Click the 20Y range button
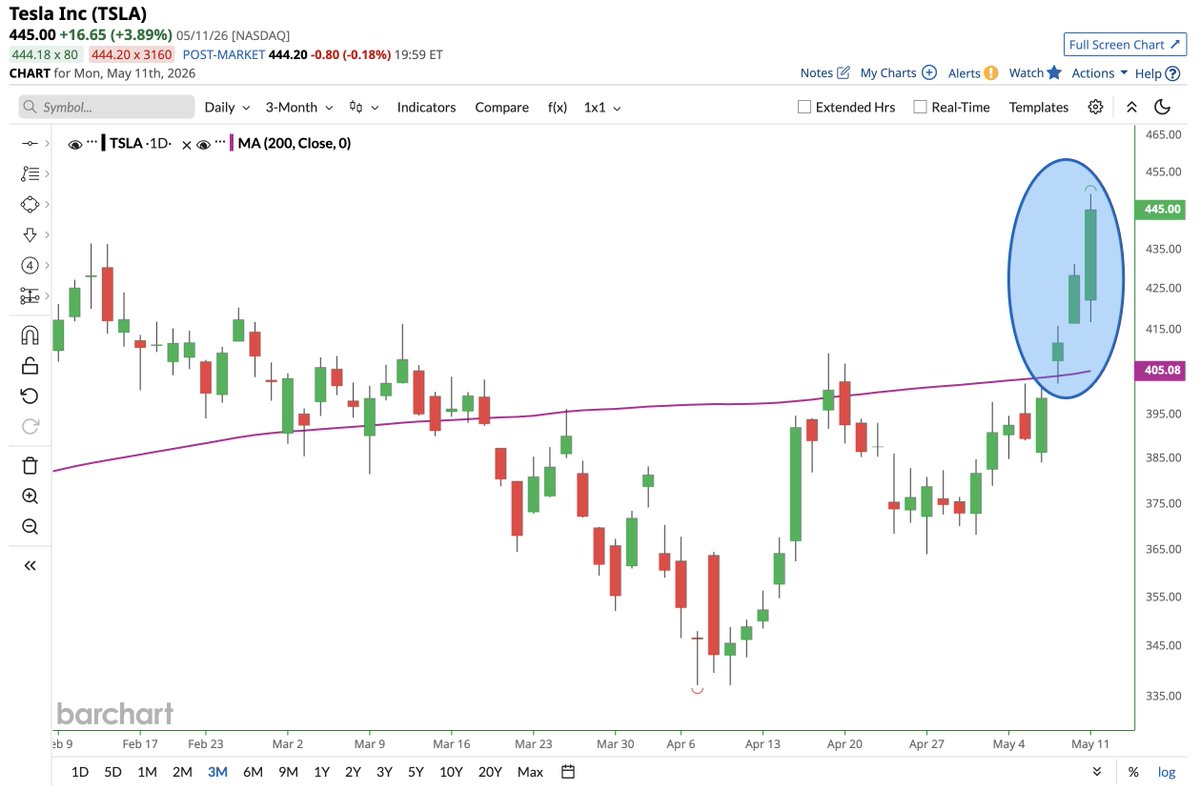 click(490, 772)
